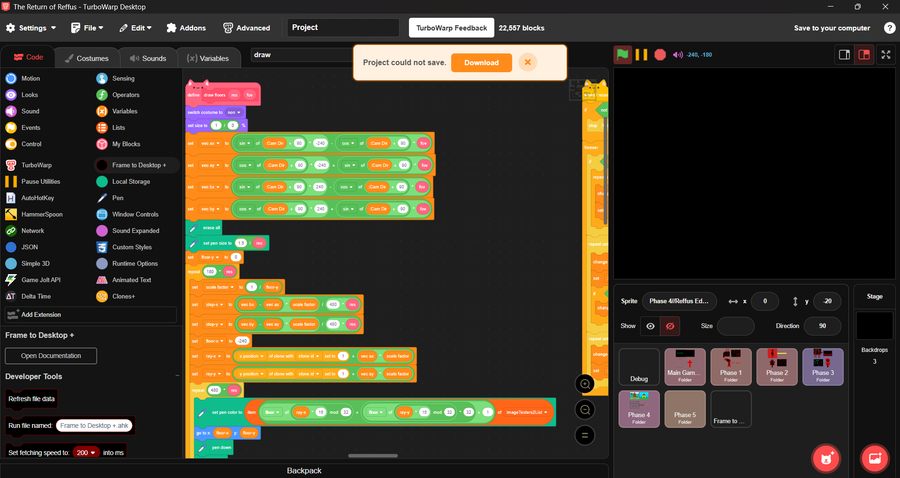
Task: Reset the workspace zoom level
Action: click(x=585, y=436)
